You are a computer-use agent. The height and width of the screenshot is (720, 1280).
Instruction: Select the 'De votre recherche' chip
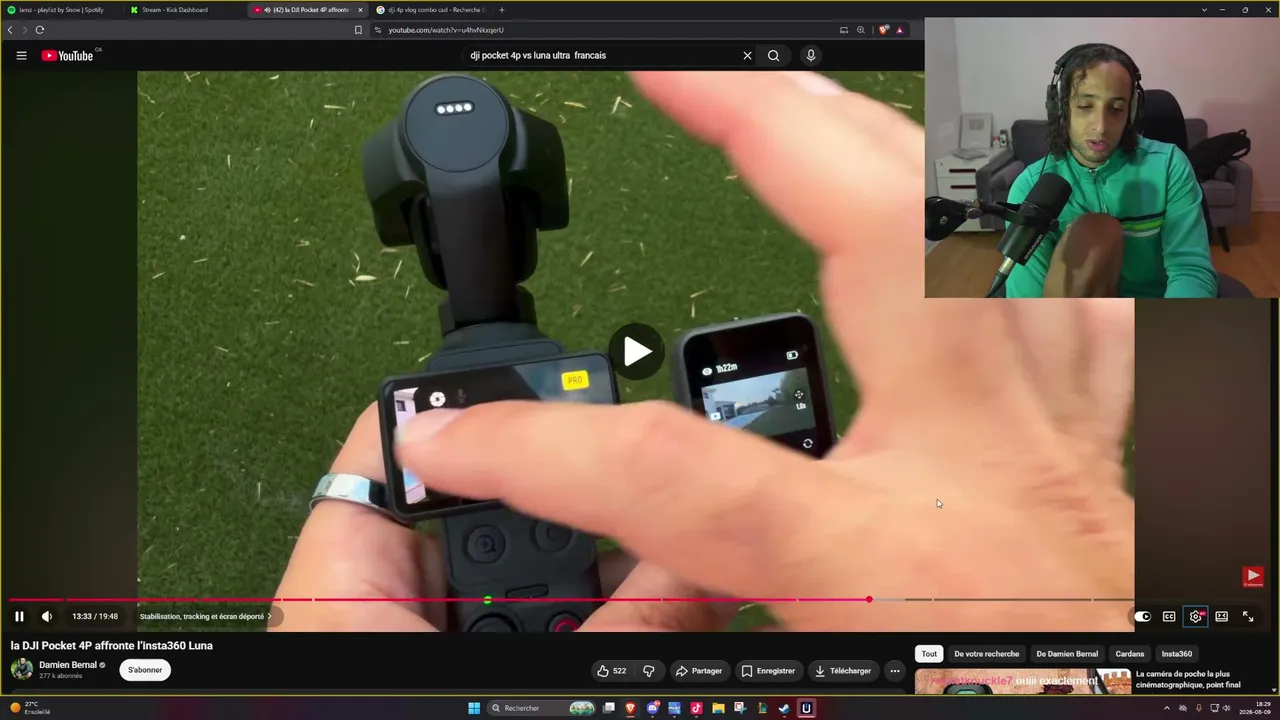(x=987, y=654)
